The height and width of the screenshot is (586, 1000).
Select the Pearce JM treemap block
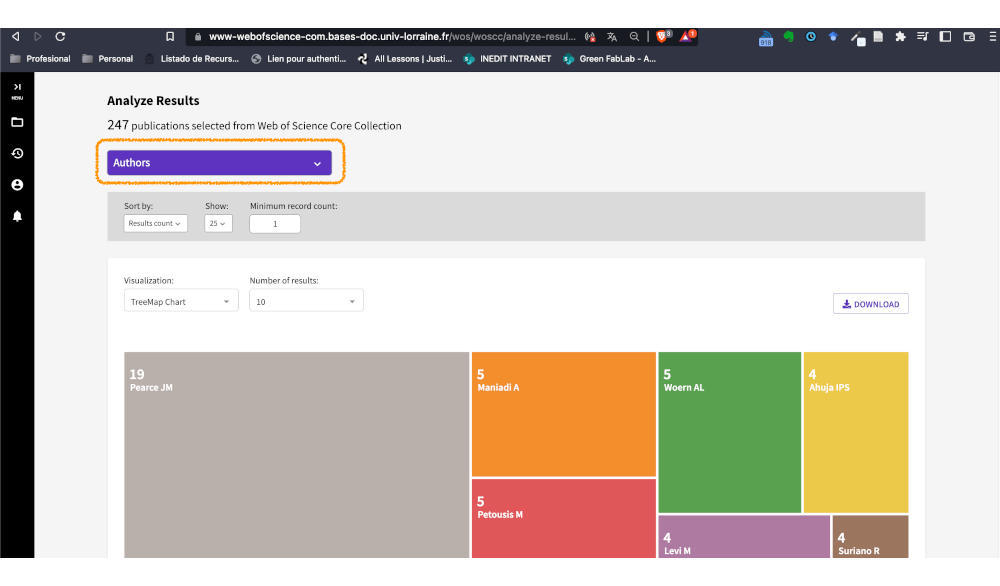click(296, 455)
